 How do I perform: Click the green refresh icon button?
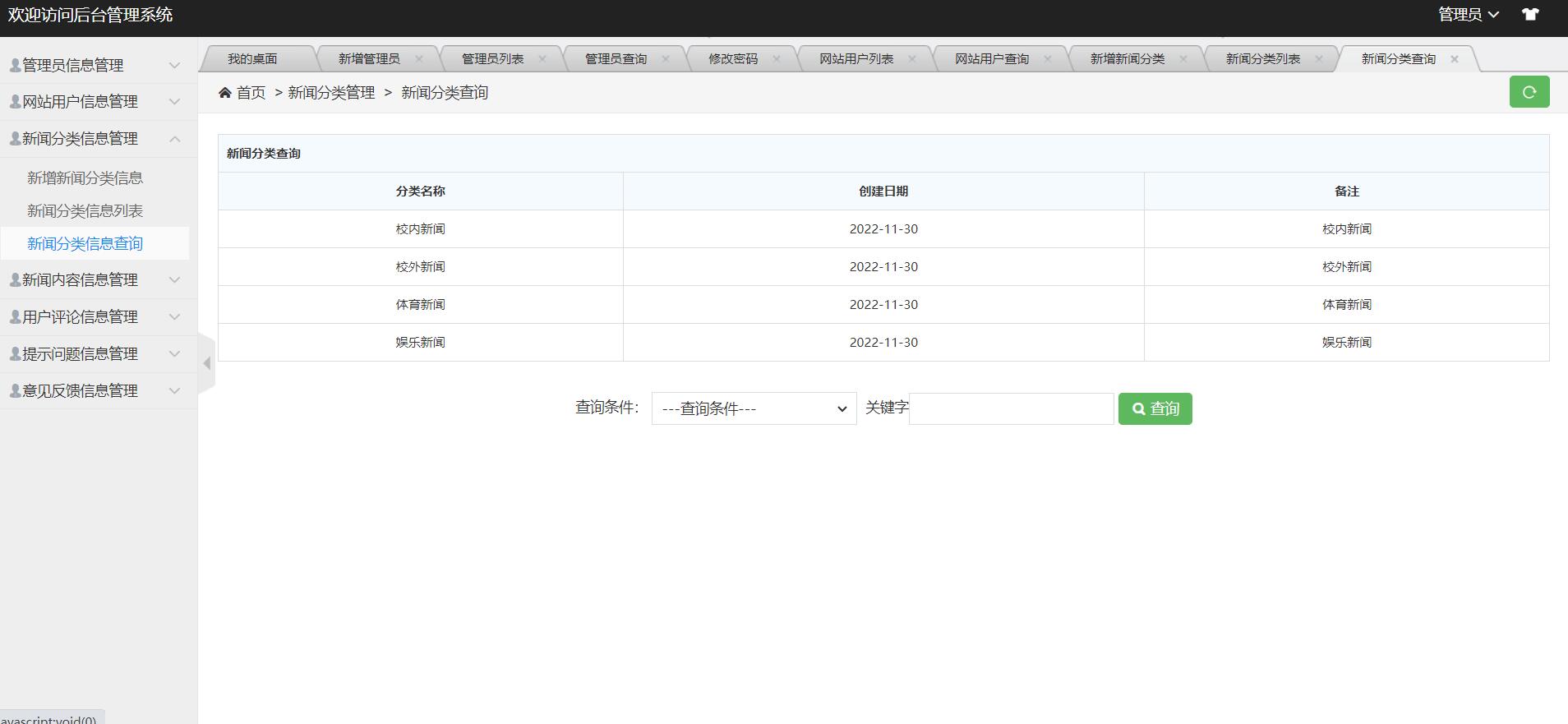click(x=1529, y=92)
